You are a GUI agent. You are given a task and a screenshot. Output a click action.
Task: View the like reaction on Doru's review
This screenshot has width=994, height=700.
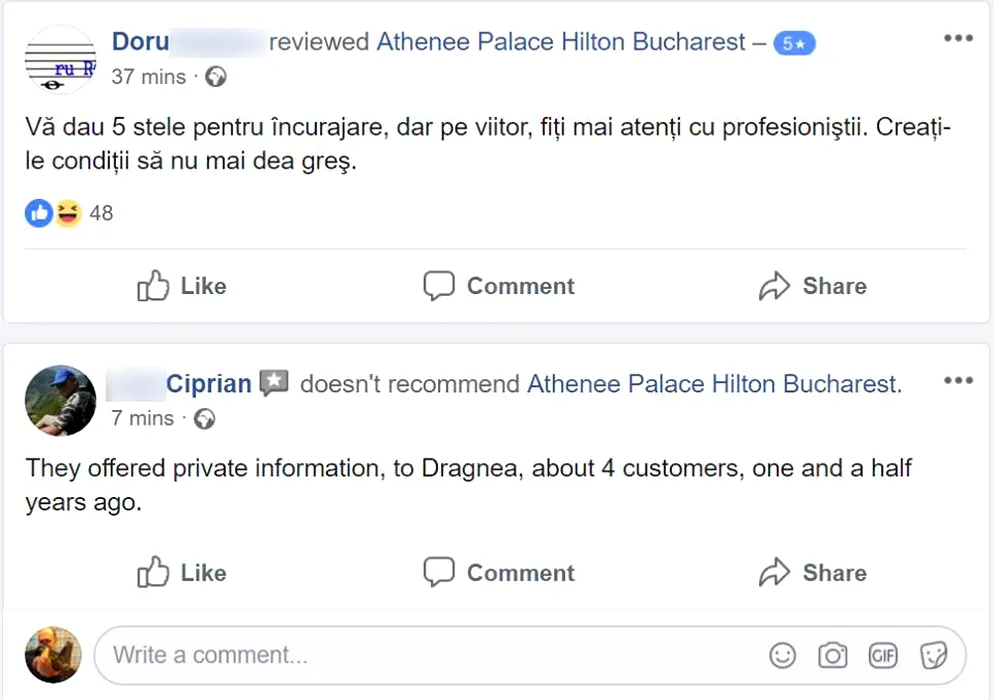(x=38, y=213)
